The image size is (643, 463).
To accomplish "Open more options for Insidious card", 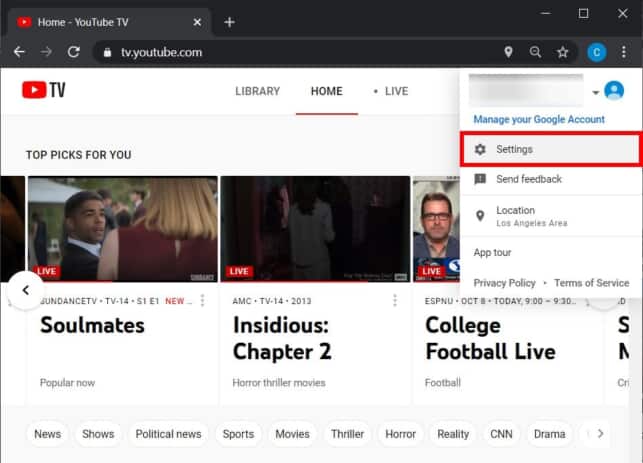I will click(394, 301).
